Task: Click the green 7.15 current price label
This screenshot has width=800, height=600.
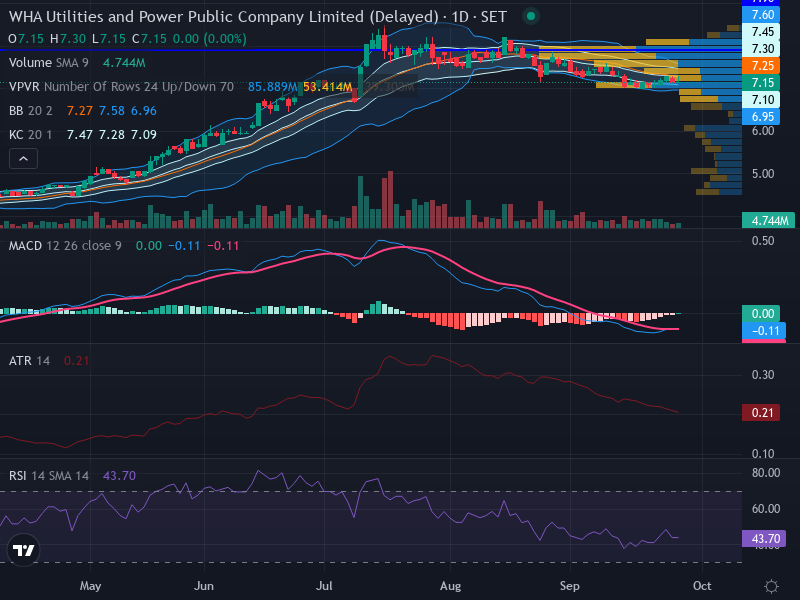Action: 761,82
